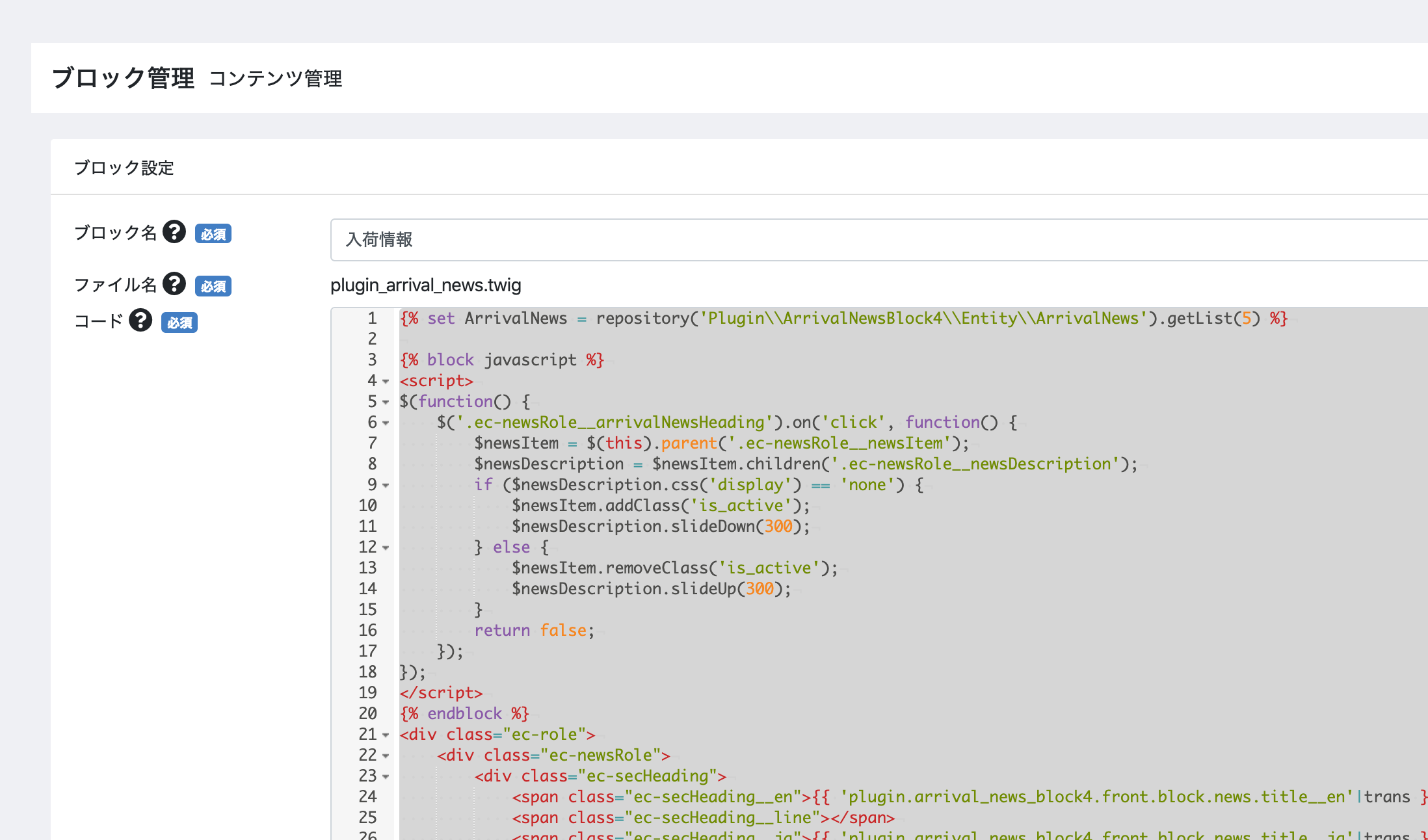The width and height of the screenshot is (1428, 840).
Task: Click the 必須 badge beside ブロック名
Action: point(213,234)
